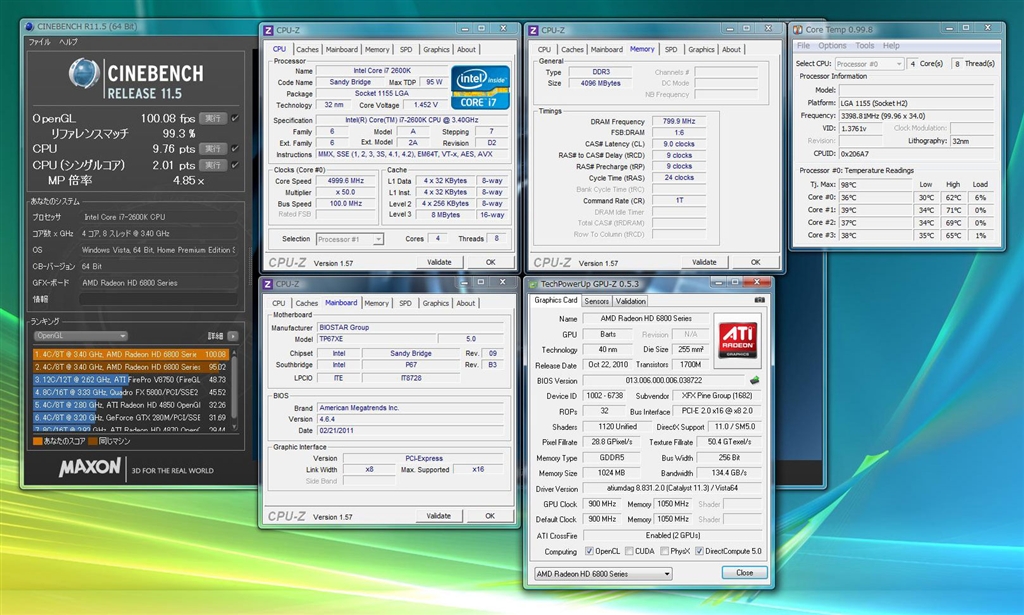
Task: Click GPU-Z ATI CrossFire Enabled field
Action: coord(672,535)
